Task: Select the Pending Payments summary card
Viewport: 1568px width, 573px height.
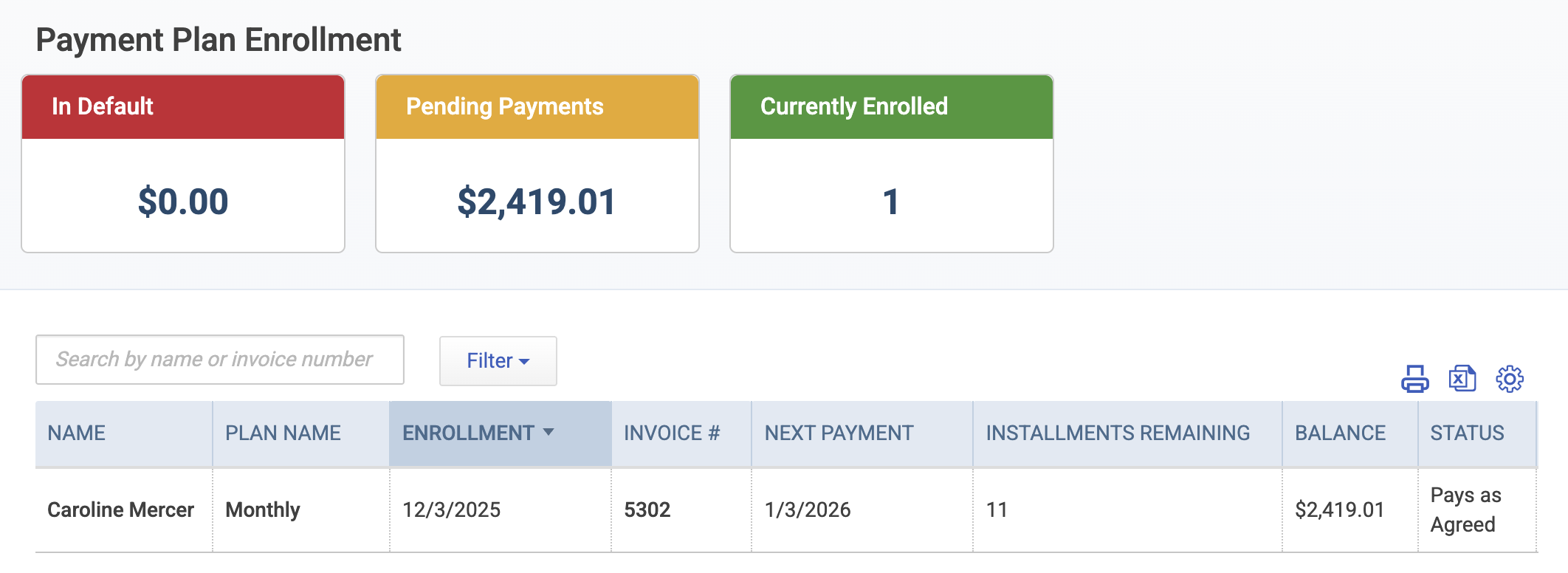Action: (537, 164)
